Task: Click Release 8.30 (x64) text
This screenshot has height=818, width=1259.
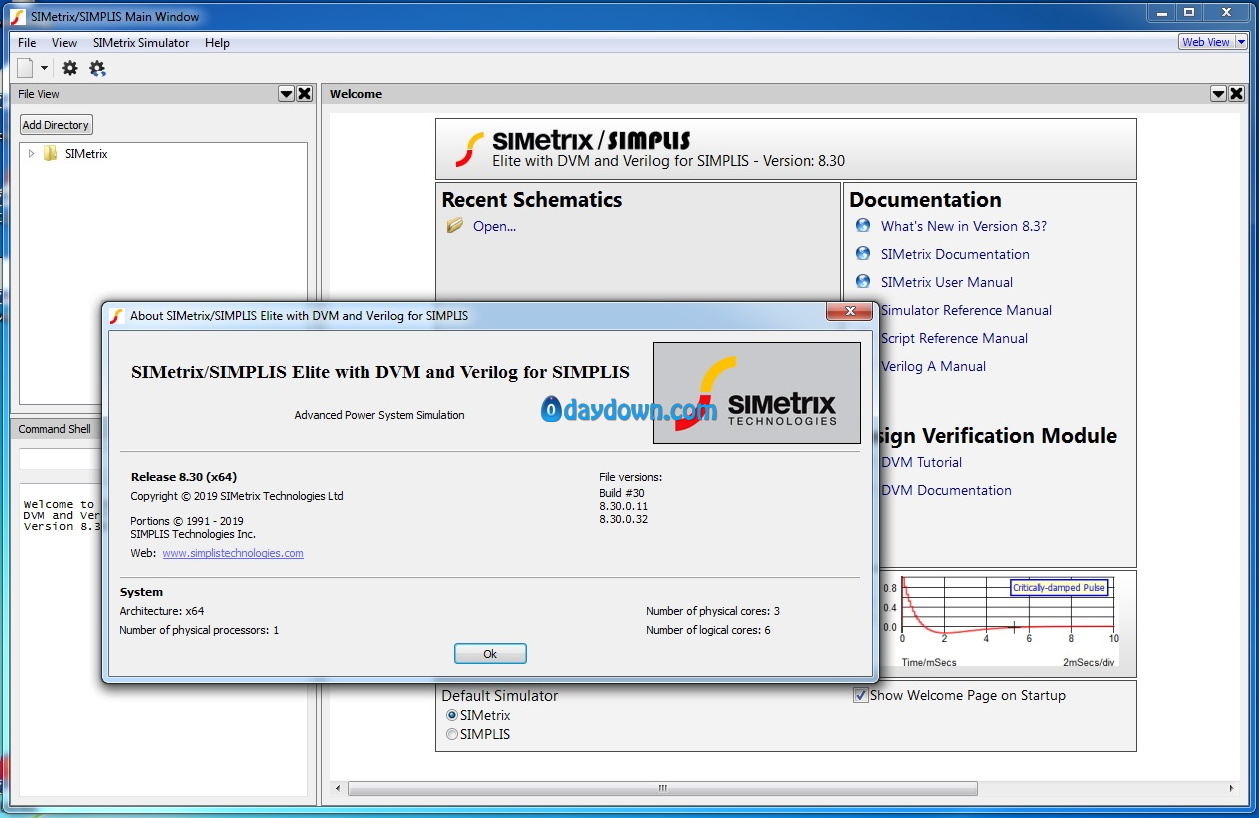Action: coord(184,477)
